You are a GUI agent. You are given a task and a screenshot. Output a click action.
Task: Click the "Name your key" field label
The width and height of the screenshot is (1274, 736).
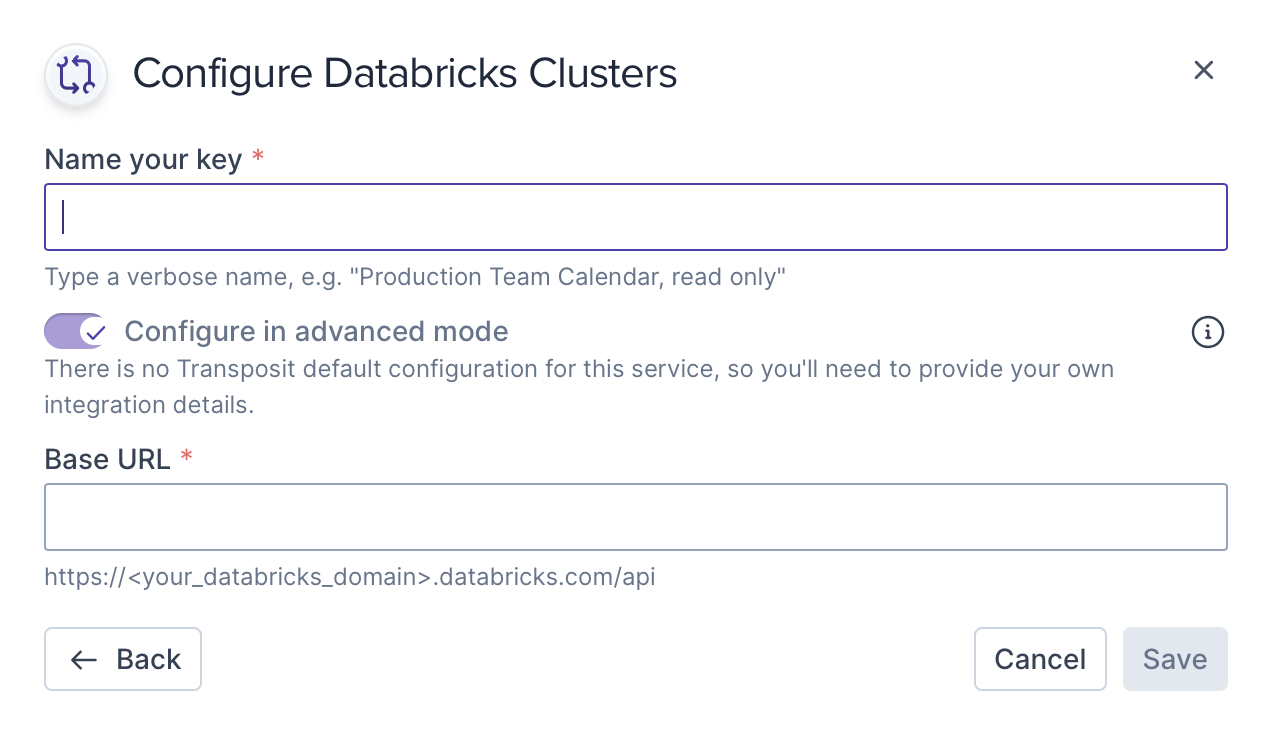(x=143, y=159)
